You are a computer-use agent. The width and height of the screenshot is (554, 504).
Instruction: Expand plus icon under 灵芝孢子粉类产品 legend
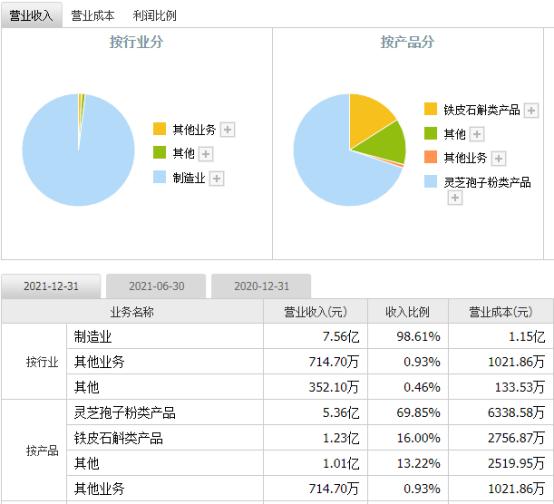pos(455,198)
